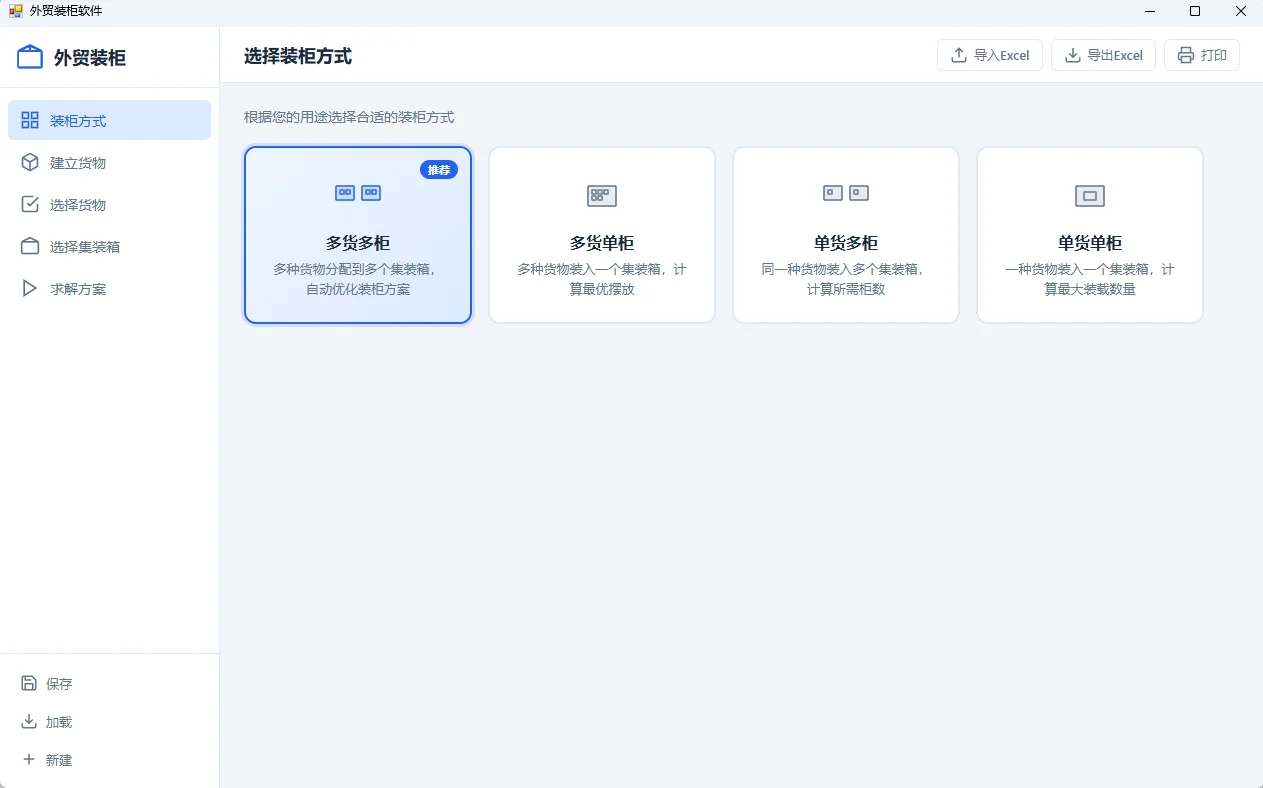Choose the 单货单柜 packing mode card
This screenshot has height=788, width=1263.
[x=1090, y=235]
